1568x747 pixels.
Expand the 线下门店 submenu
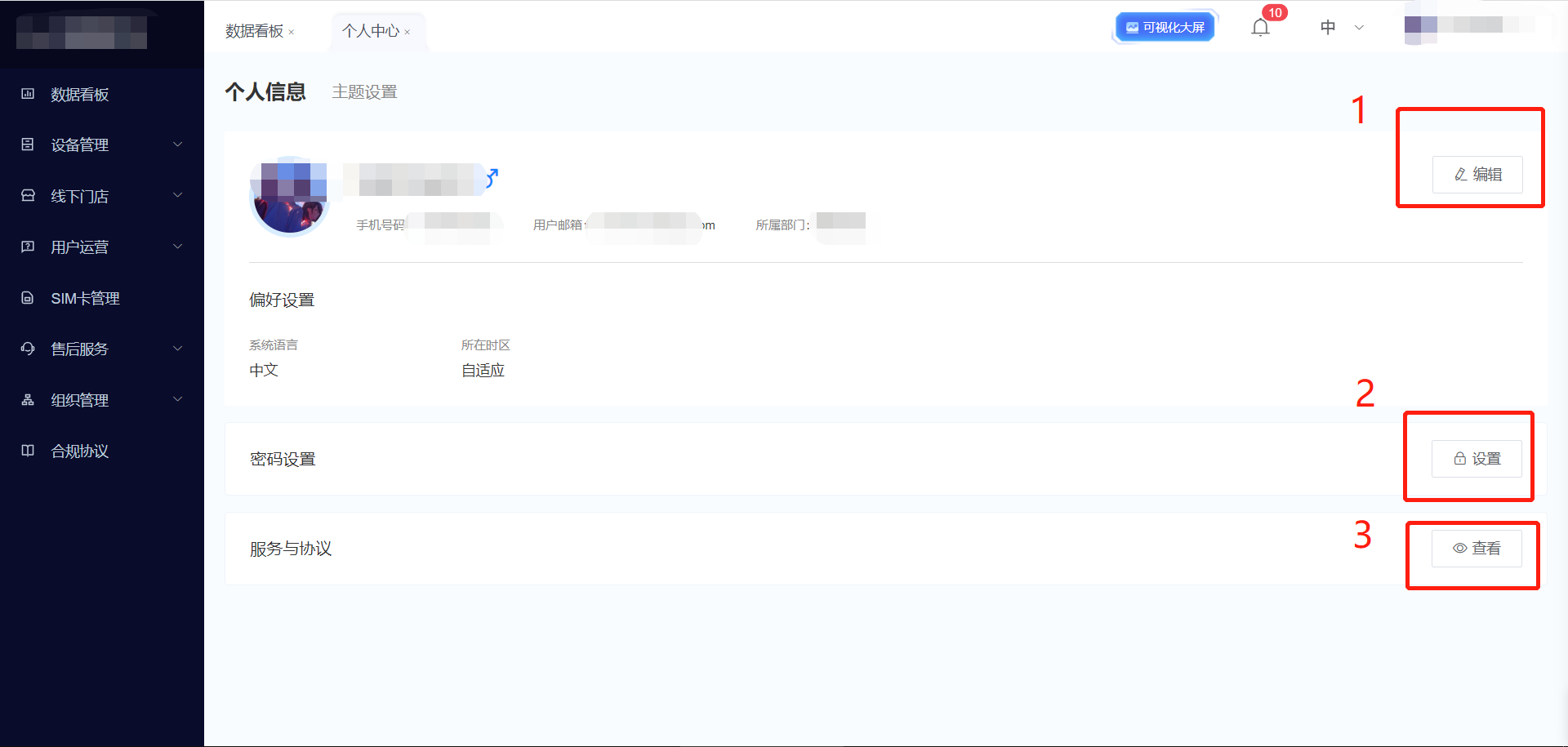(177, 195)
